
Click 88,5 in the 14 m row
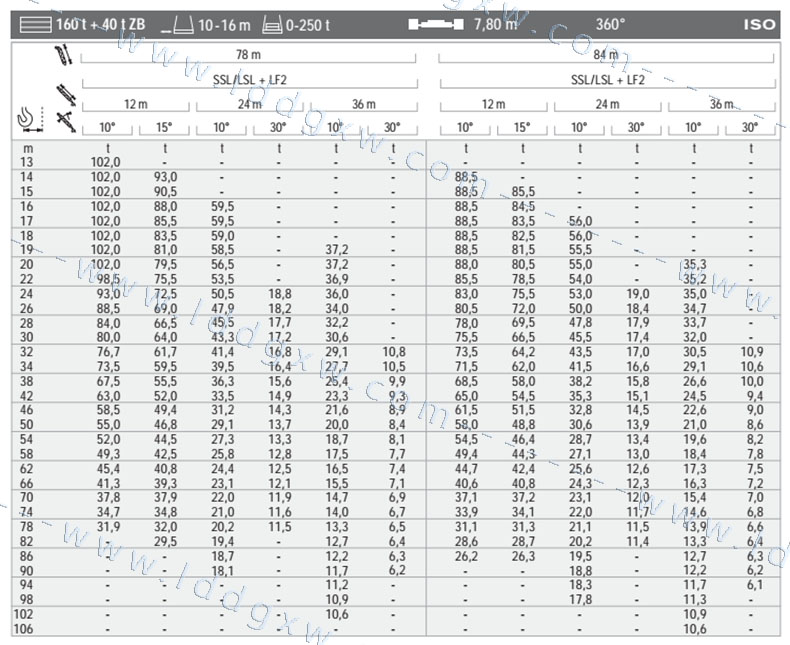466,177
